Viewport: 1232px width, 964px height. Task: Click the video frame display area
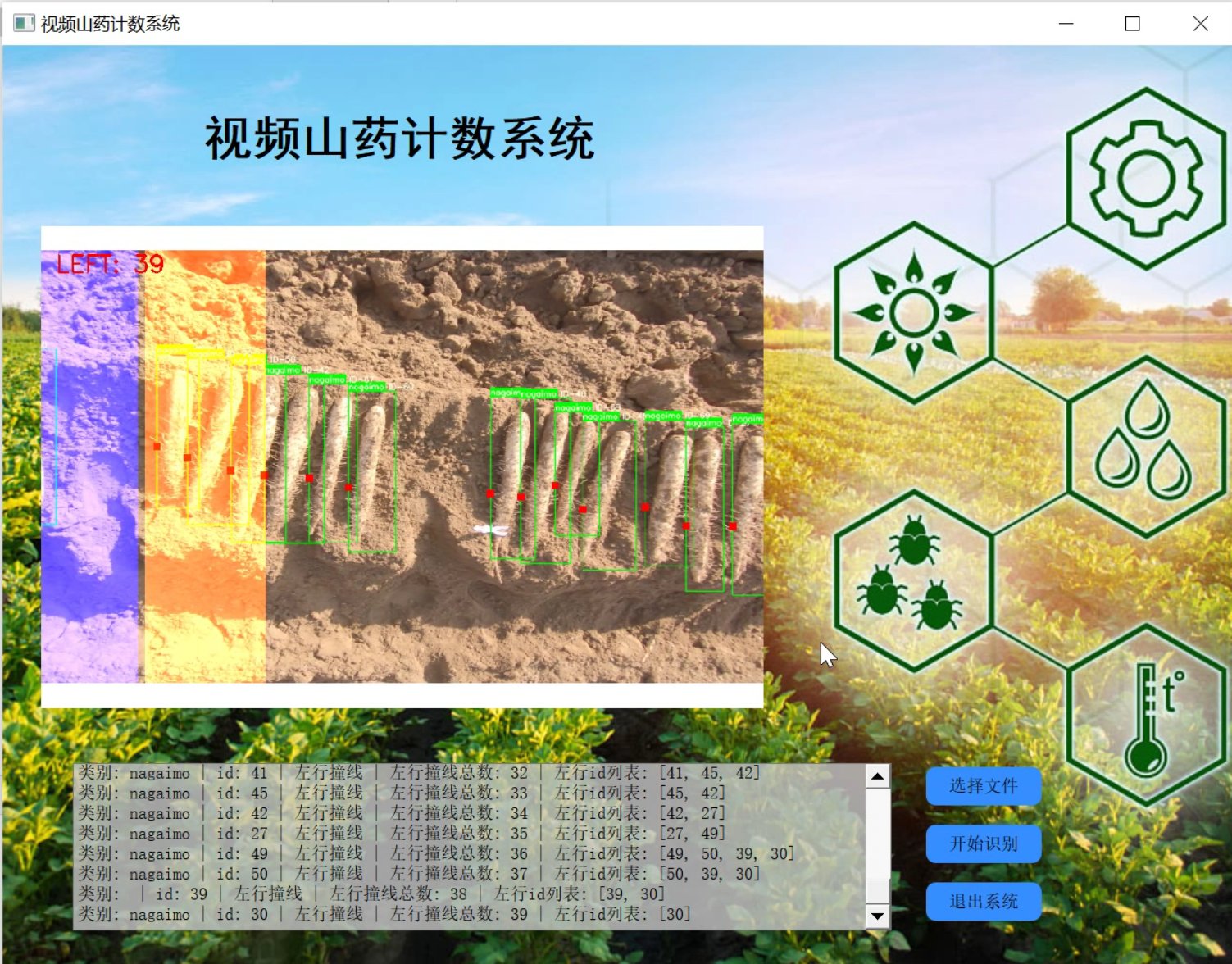[402, 466]
